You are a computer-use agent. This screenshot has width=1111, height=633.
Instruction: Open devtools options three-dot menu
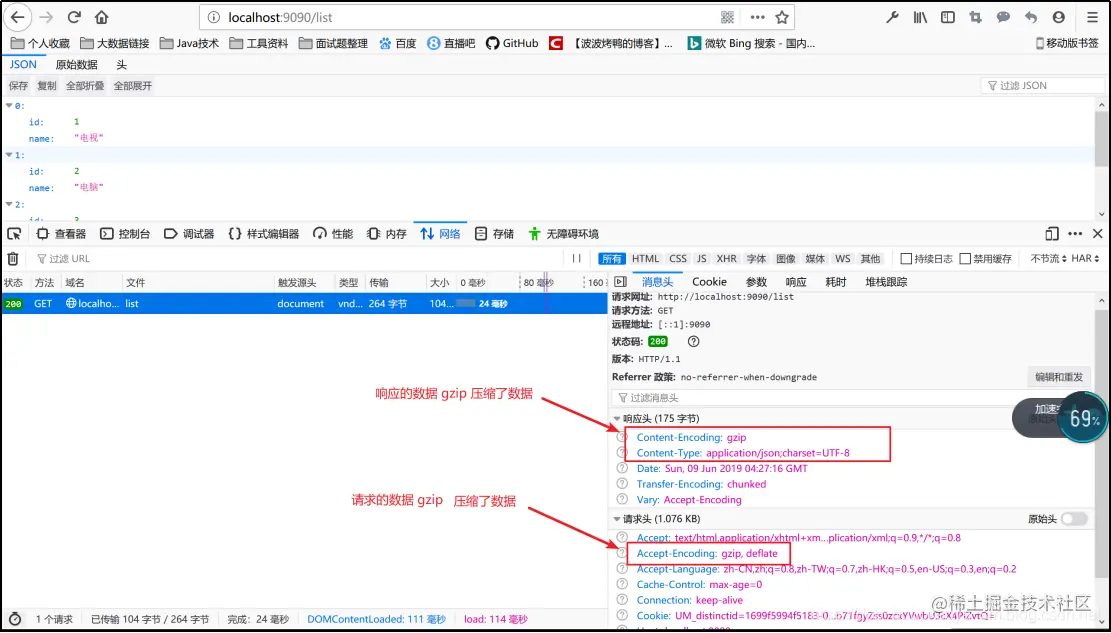tap(1075, 234)
